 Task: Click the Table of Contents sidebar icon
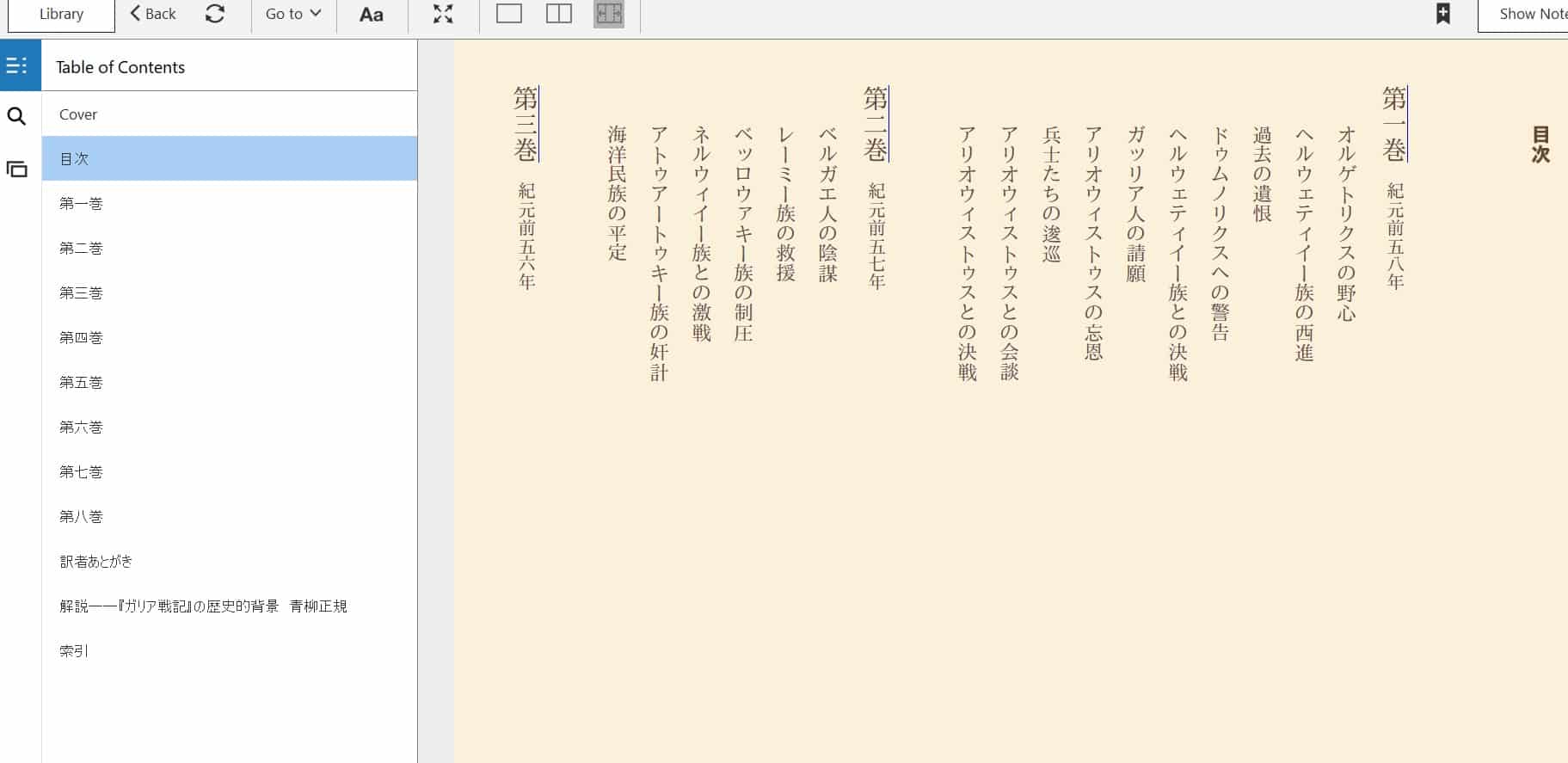17,65
